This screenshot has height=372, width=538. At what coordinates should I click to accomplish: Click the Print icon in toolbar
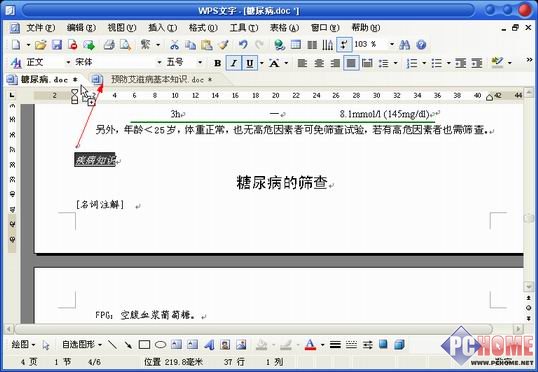coord(109,45)
